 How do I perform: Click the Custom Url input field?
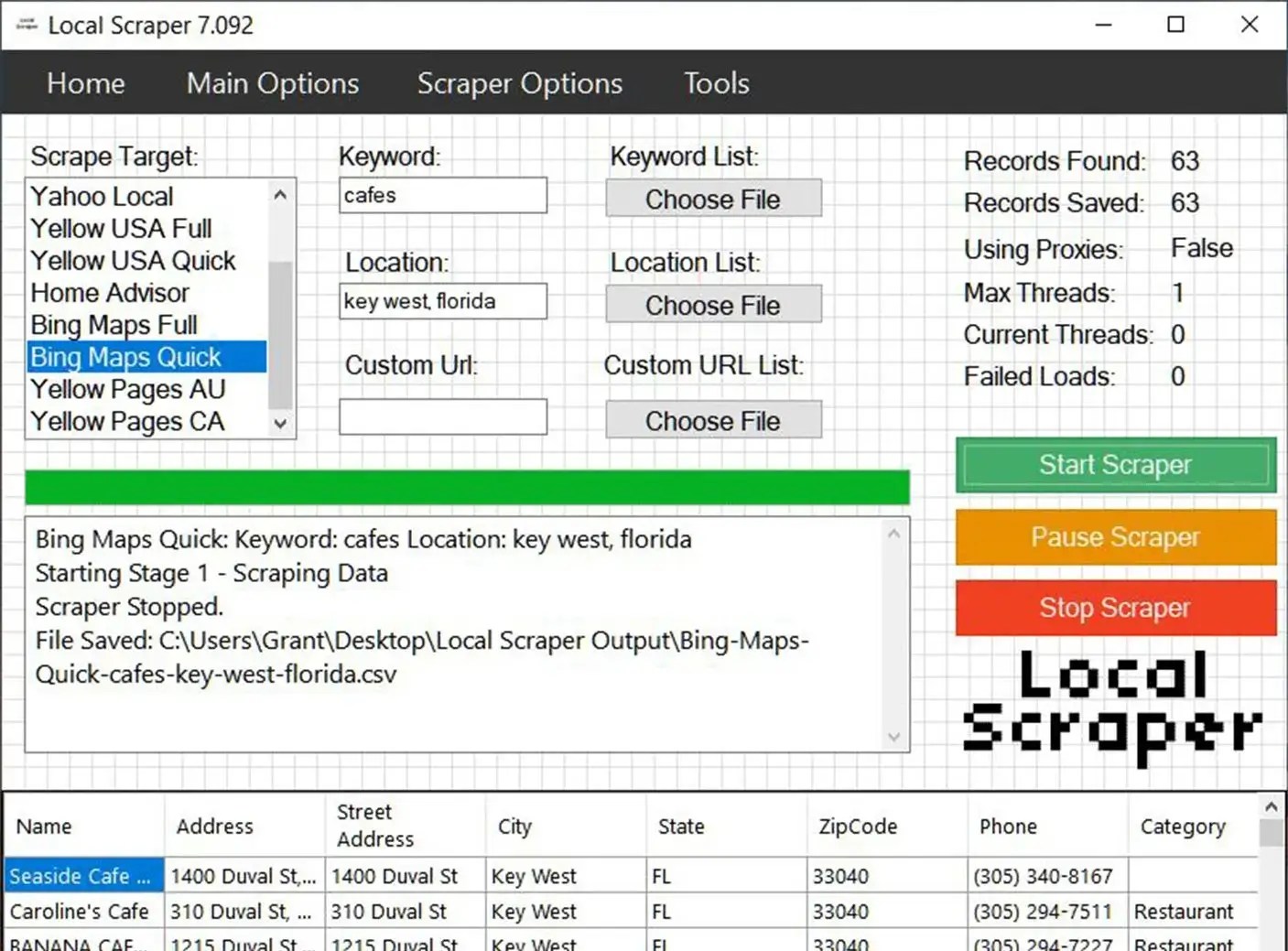pos(442,416)
